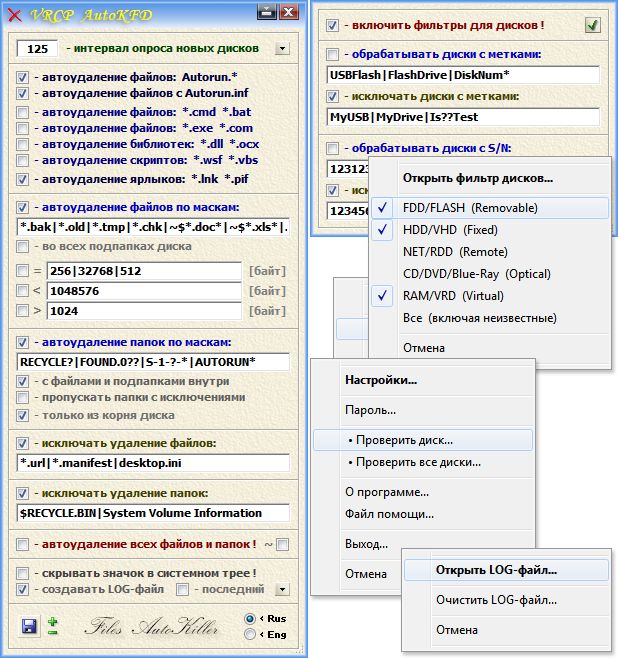The height and width of the screenshot is (658, 618).
Task: Toggle 'исключать удаление файлов' checkbox
Action: pos(23,444)
